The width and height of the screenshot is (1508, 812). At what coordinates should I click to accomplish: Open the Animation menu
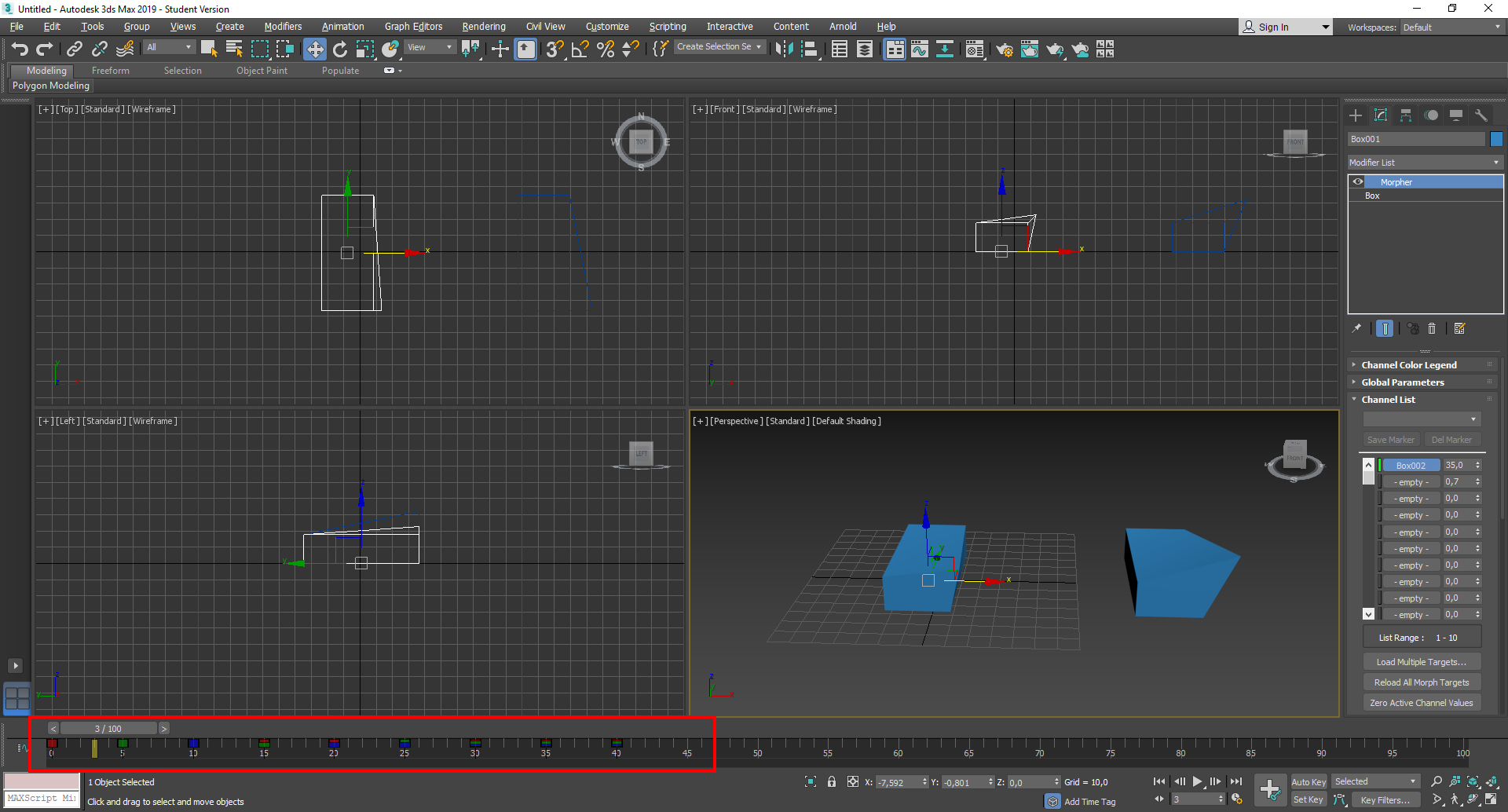coord(343,26)
